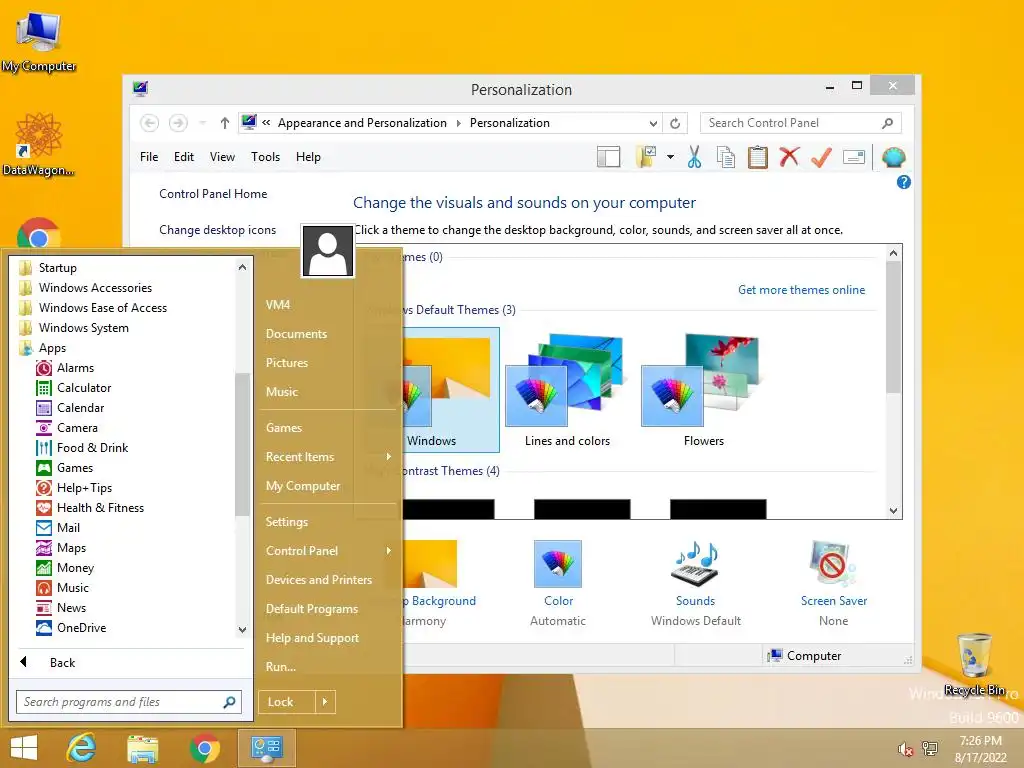Open arrow next to Lock button

point(325,702)
